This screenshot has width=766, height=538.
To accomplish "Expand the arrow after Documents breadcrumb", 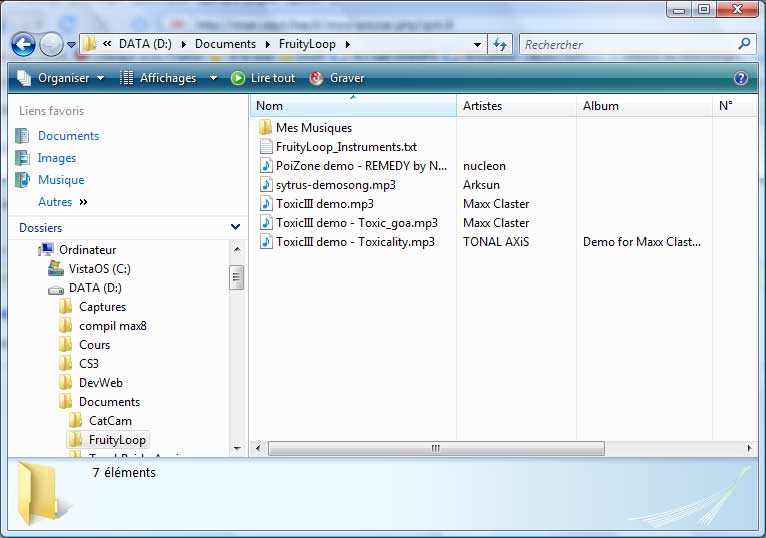I will point(268,44).
